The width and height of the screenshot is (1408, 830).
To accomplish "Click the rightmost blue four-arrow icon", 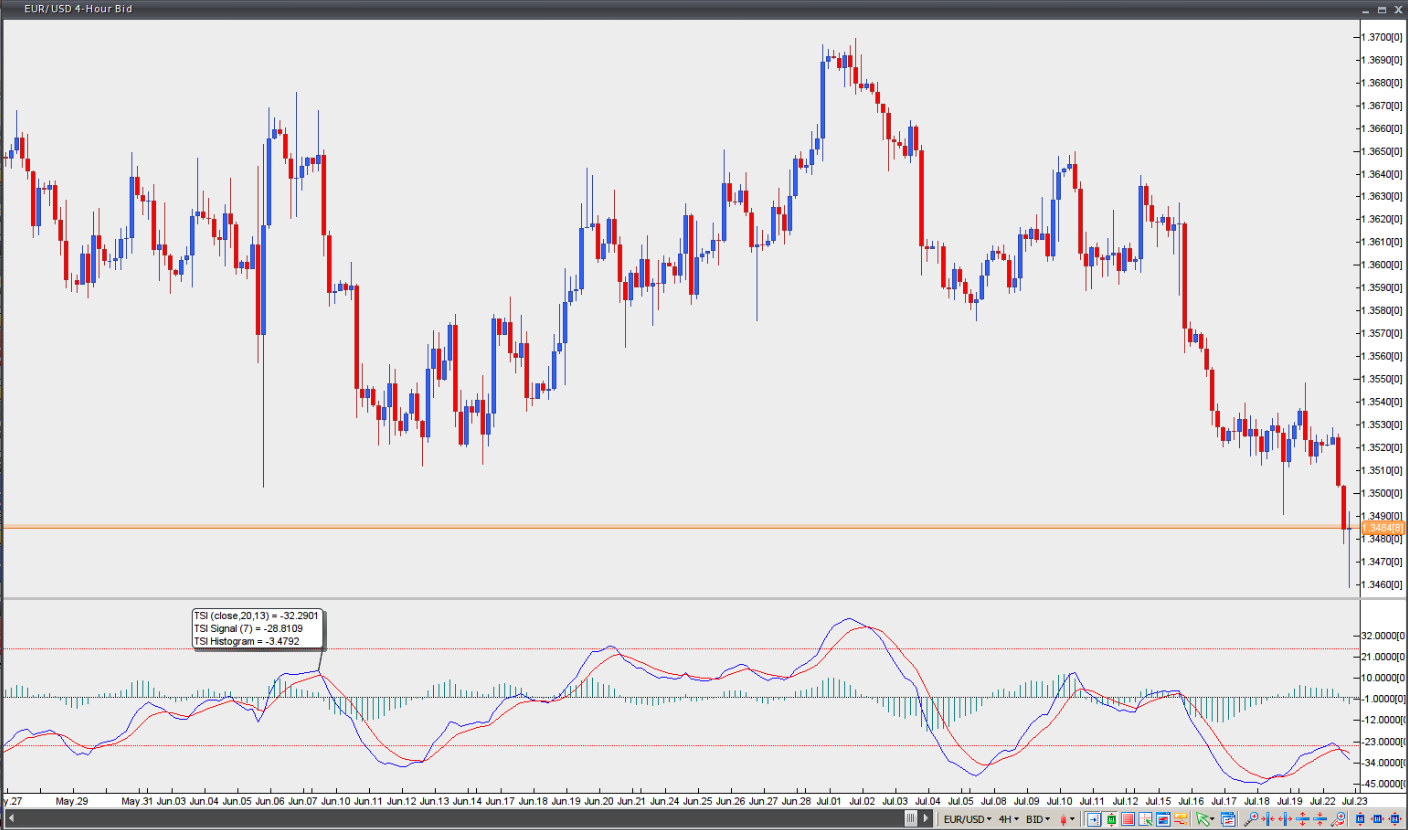I will point(1393,820).
